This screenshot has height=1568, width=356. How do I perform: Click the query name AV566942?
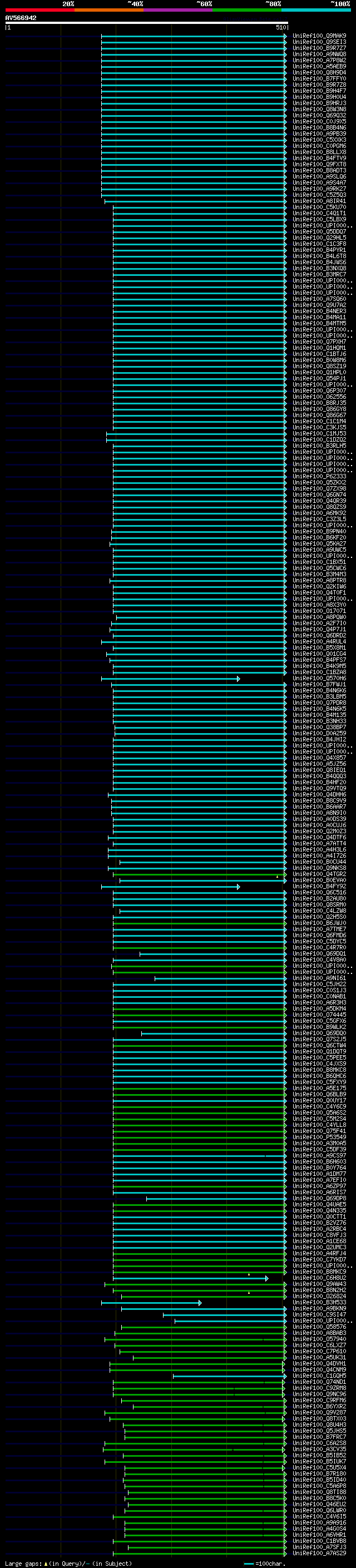click(21, 18)
